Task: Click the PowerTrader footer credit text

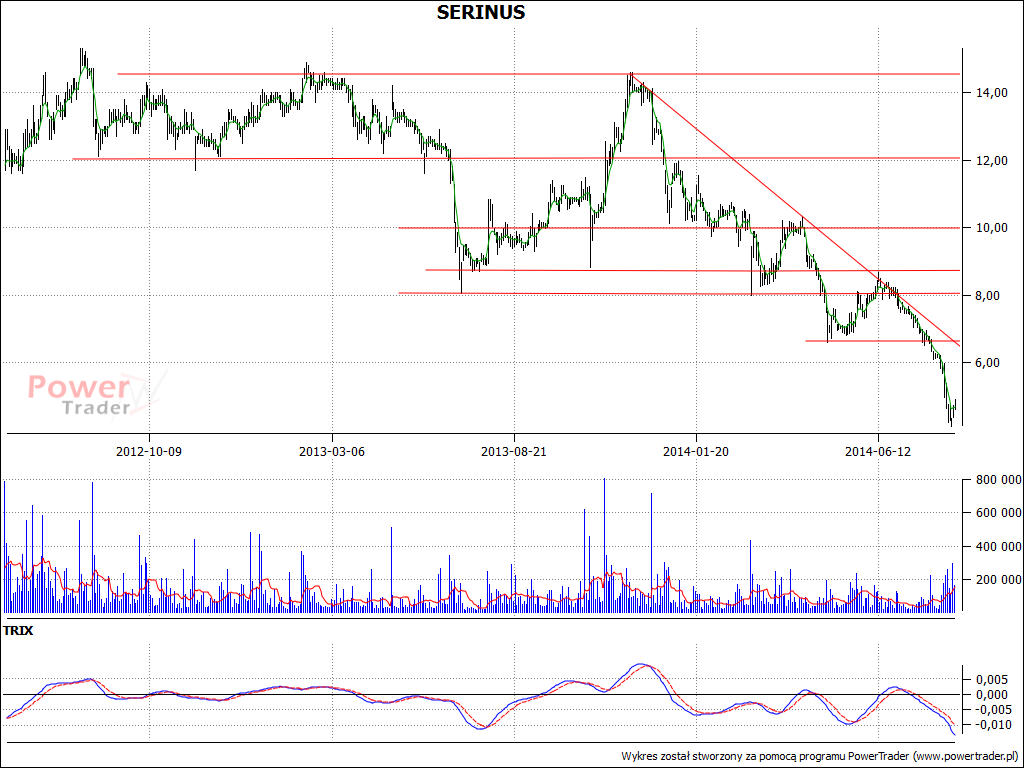Action: [x=820, y=756]
